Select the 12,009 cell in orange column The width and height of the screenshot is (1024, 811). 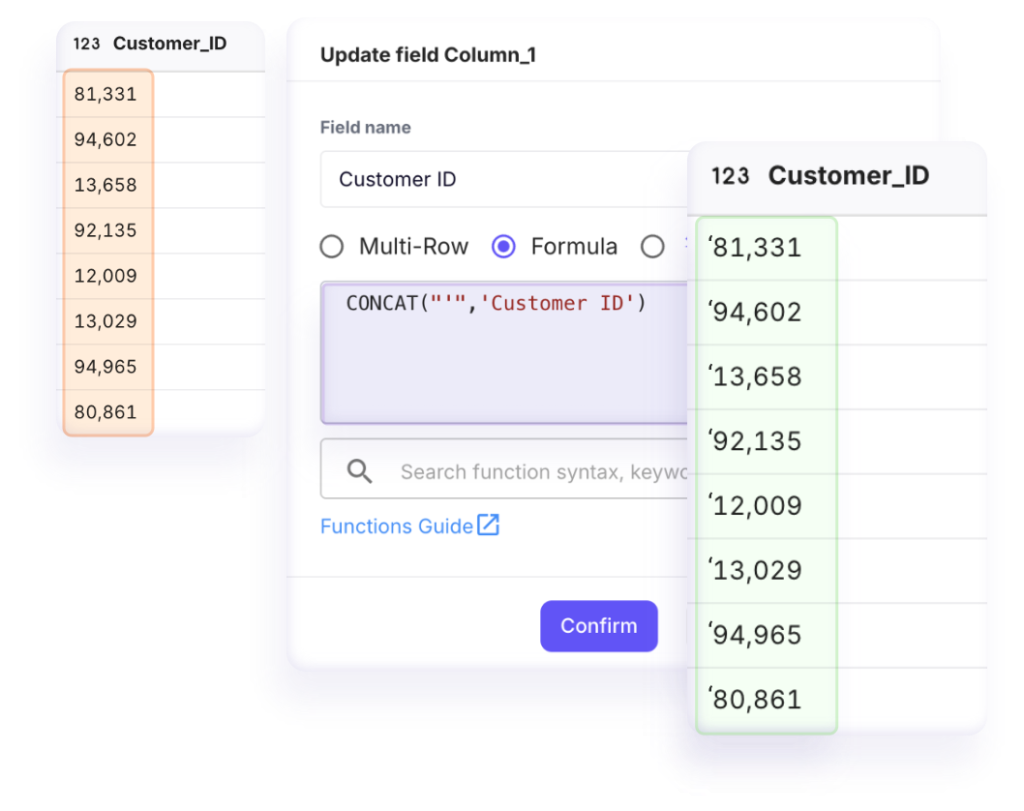[x=108, y=276]
